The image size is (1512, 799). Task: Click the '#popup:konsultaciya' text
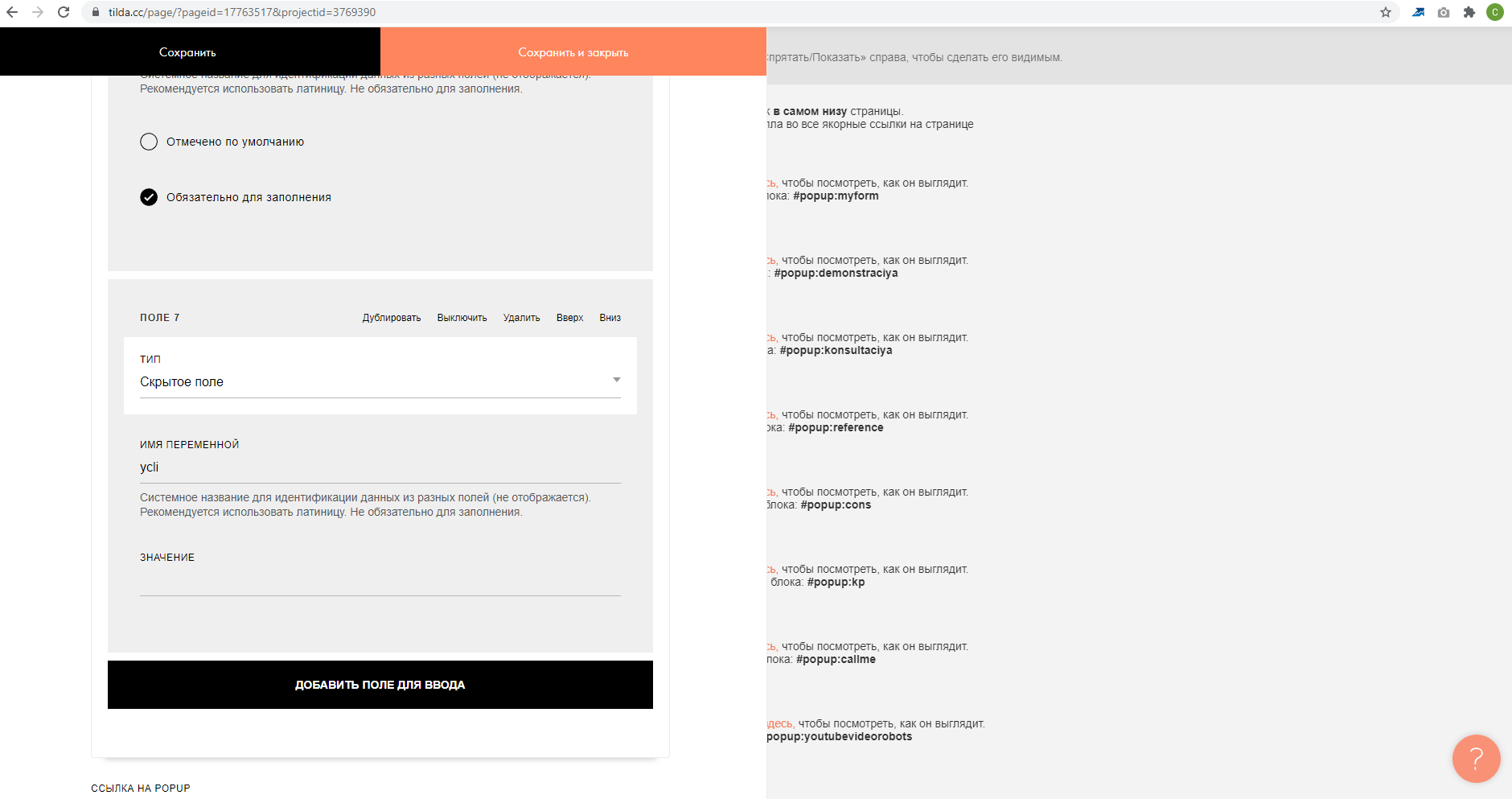[x=836, y=350]
